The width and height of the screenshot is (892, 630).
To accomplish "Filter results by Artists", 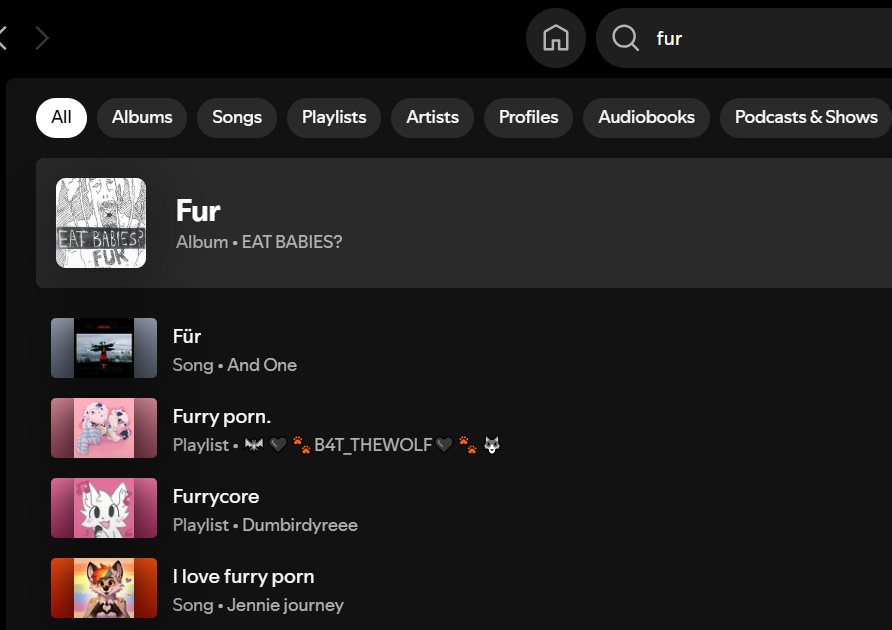I will point(432,118).
